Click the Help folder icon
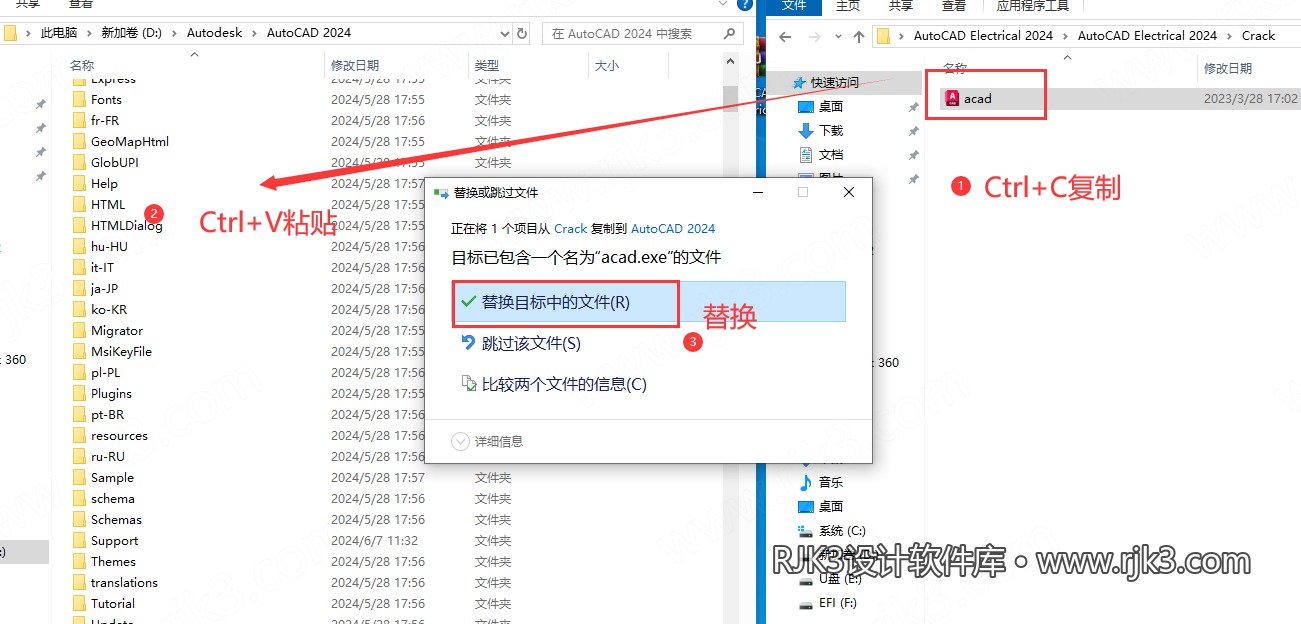The height and width of the screenshot is (624, 1301). [x=79, y=183]
